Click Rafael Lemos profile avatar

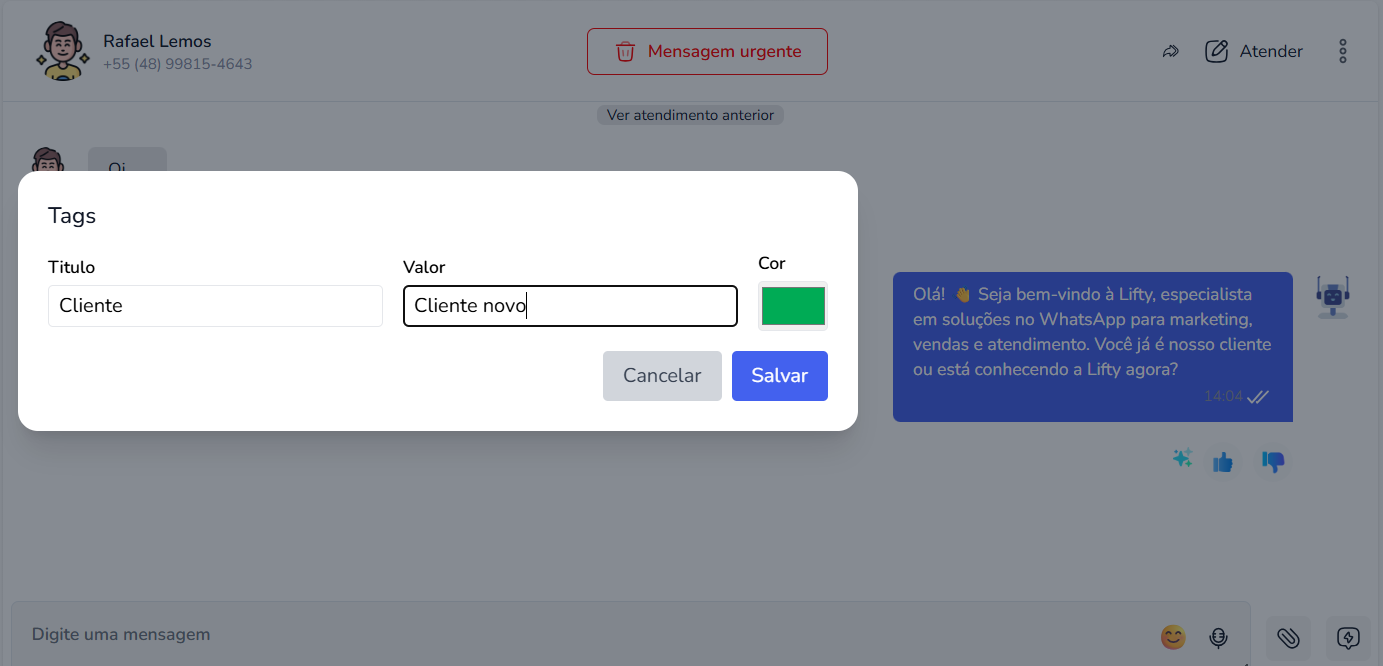tap(62, 51)
